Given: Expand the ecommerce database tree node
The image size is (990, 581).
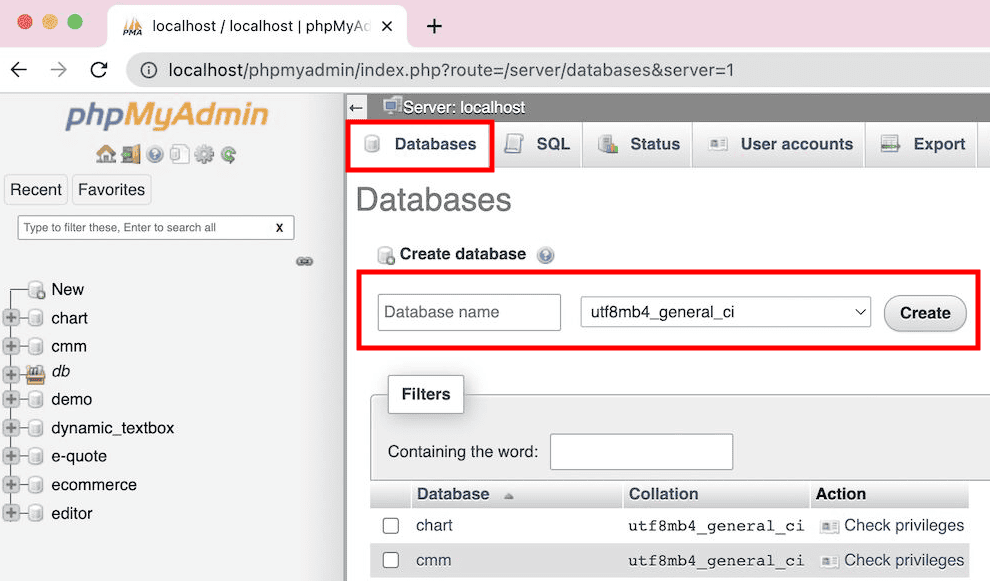Looking at the screenshot, I should (x=11, y=484).
